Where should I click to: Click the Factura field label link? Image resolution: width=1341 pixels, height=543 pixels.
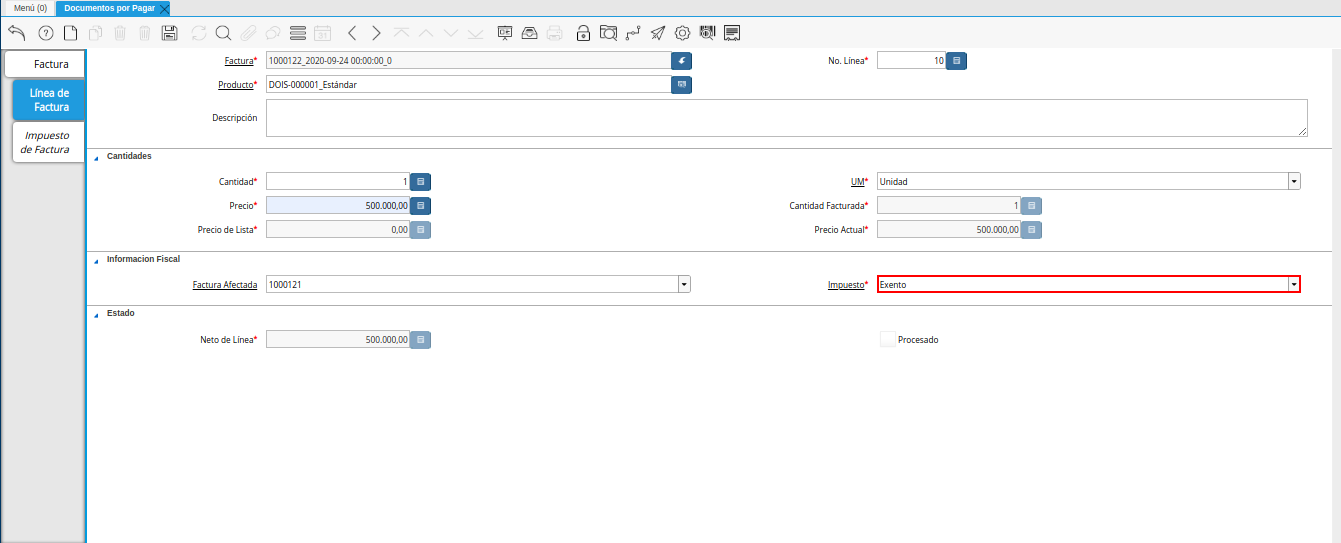coord(239,60)
